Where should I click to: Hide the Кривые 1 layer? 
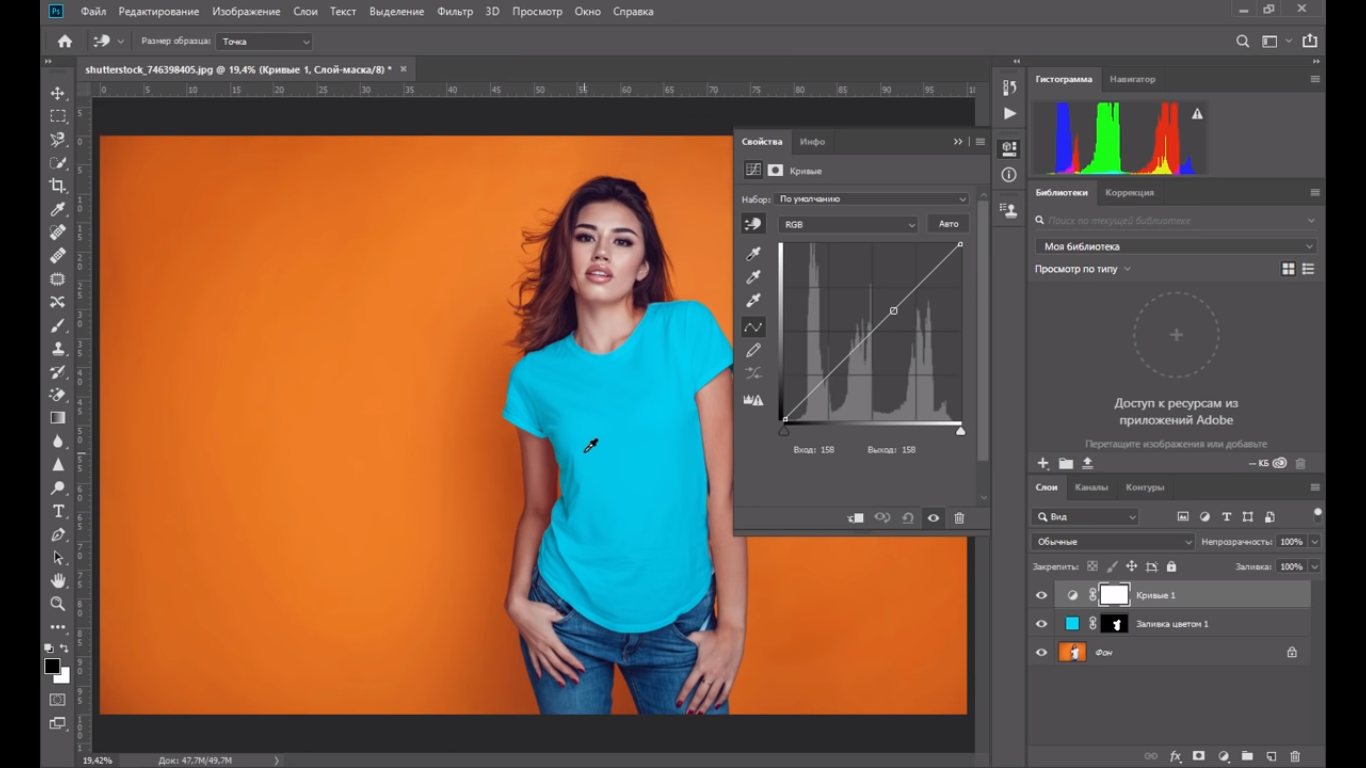[x=1041, y=595]
